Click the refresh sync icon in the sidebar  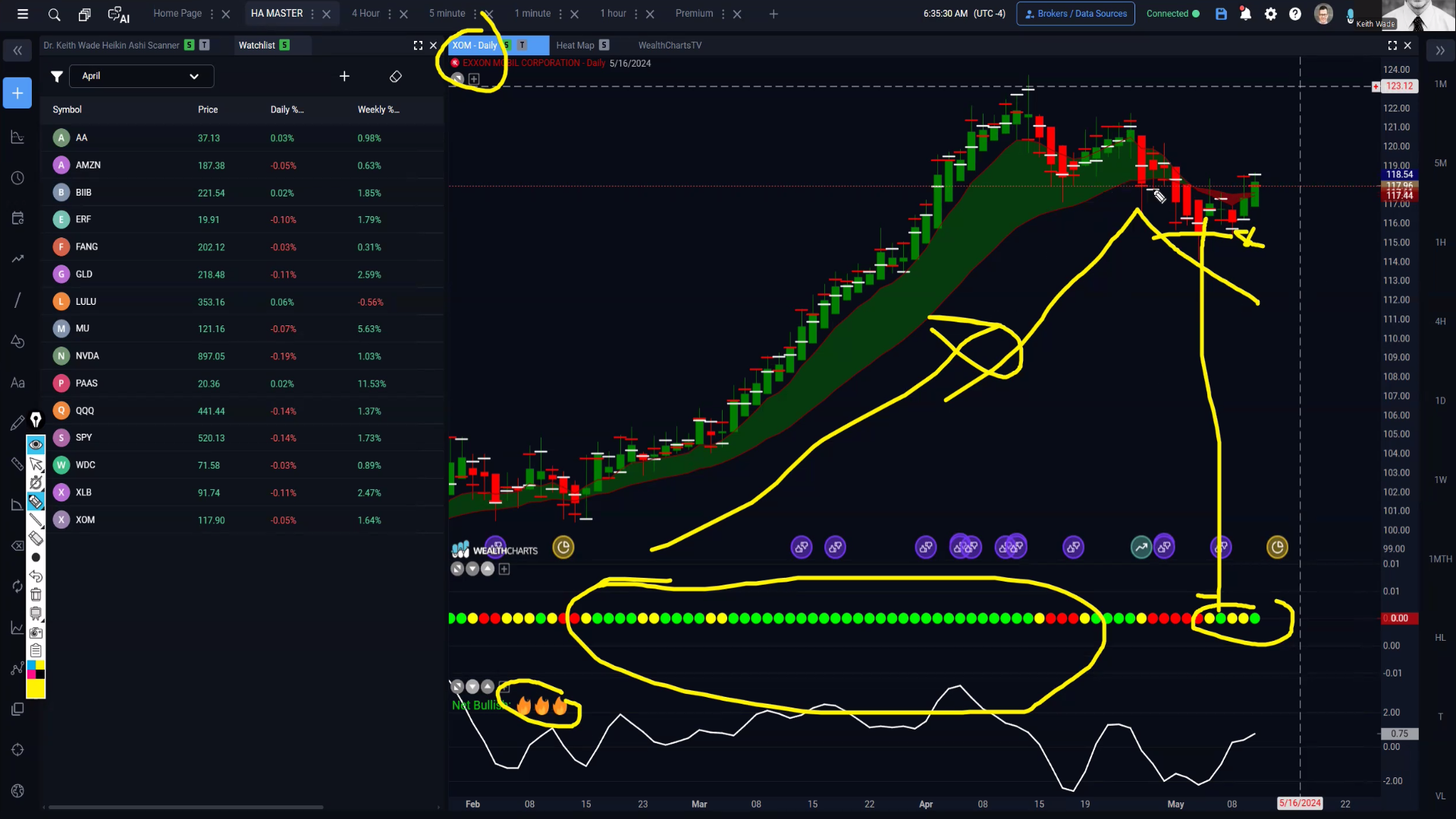click(17, 586)
